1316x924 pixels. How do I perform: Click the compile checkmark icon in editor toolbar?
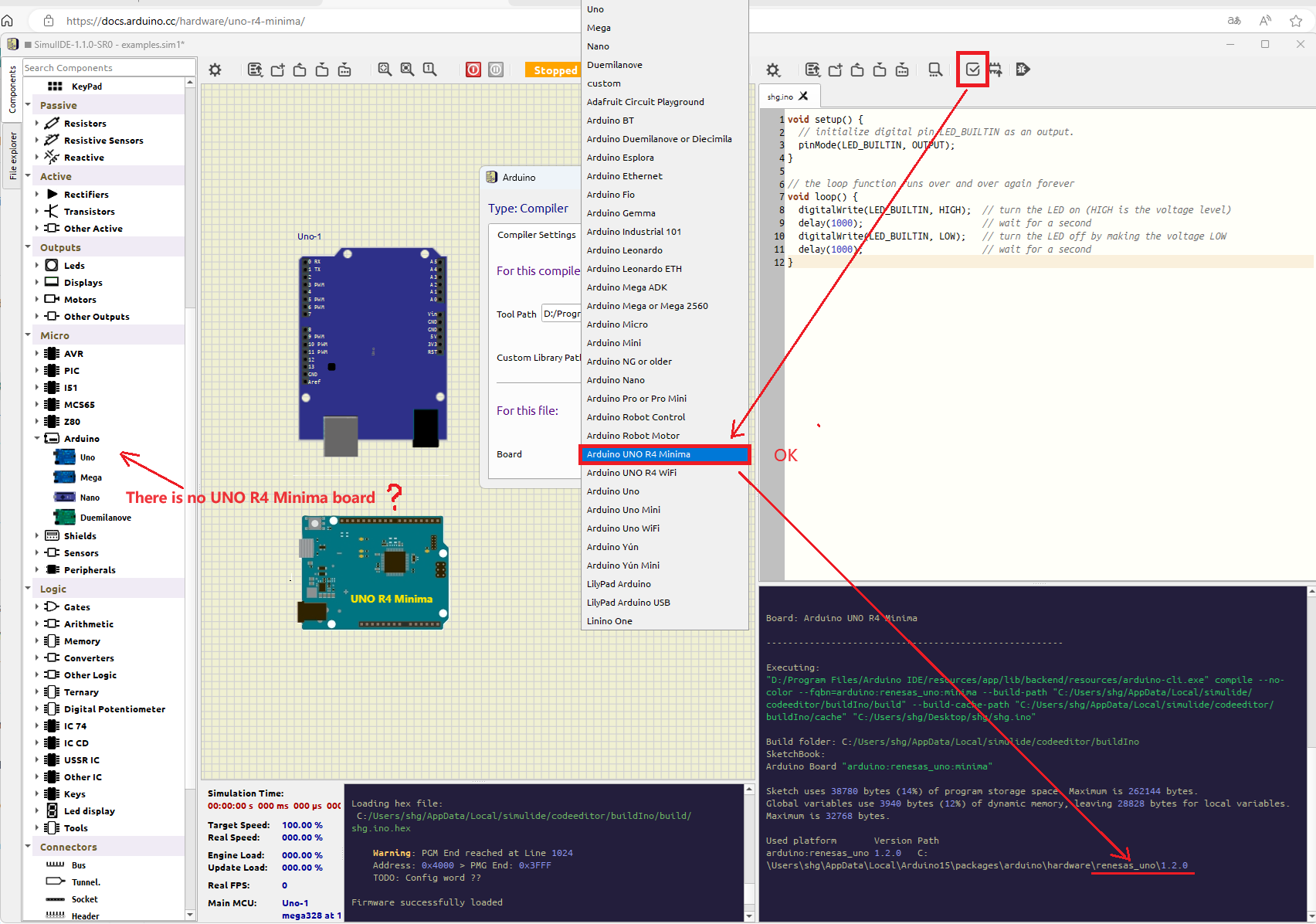tap(972, 70)
